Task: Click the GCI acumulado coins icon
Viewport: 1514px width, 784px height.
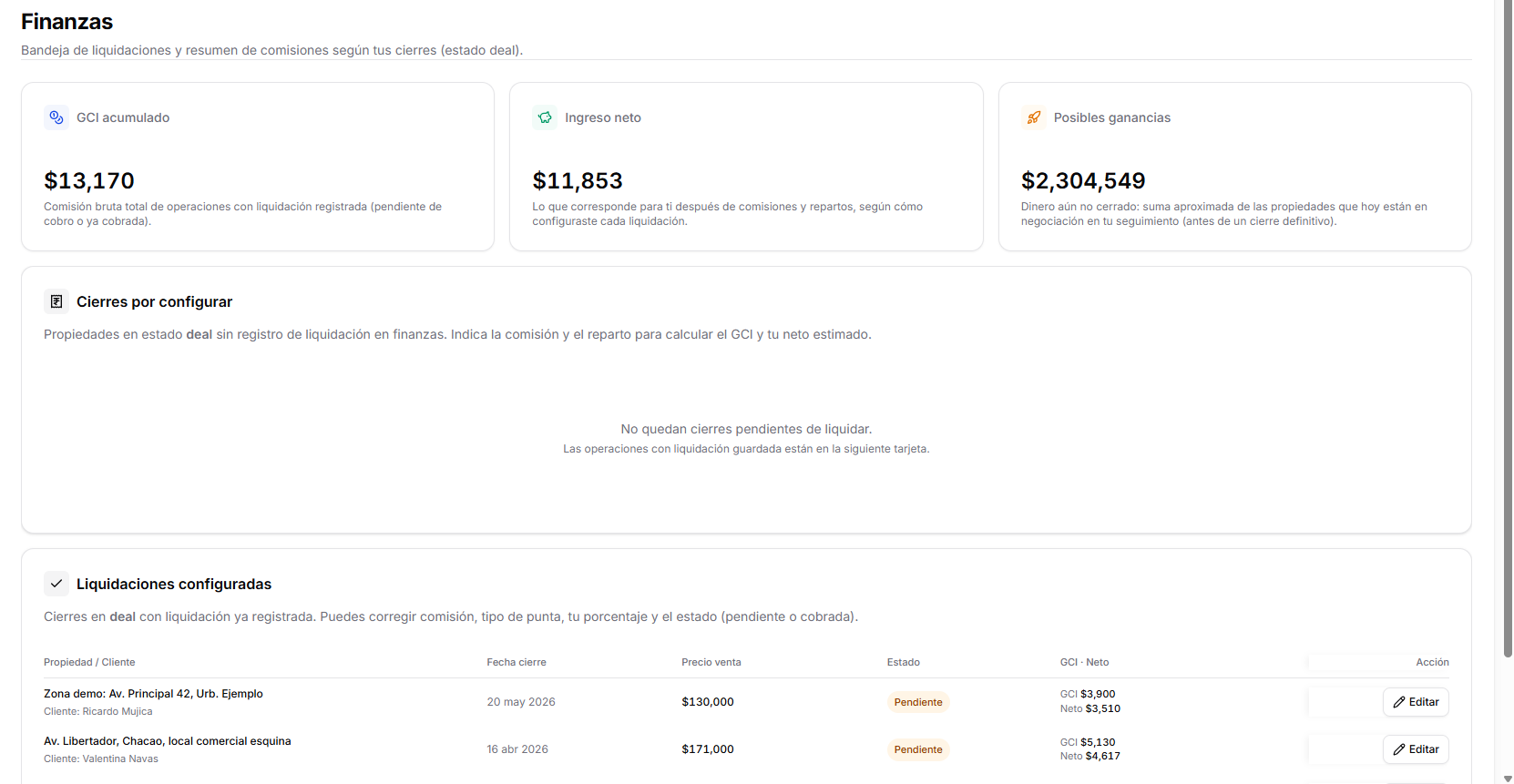Action: point(56,117)
